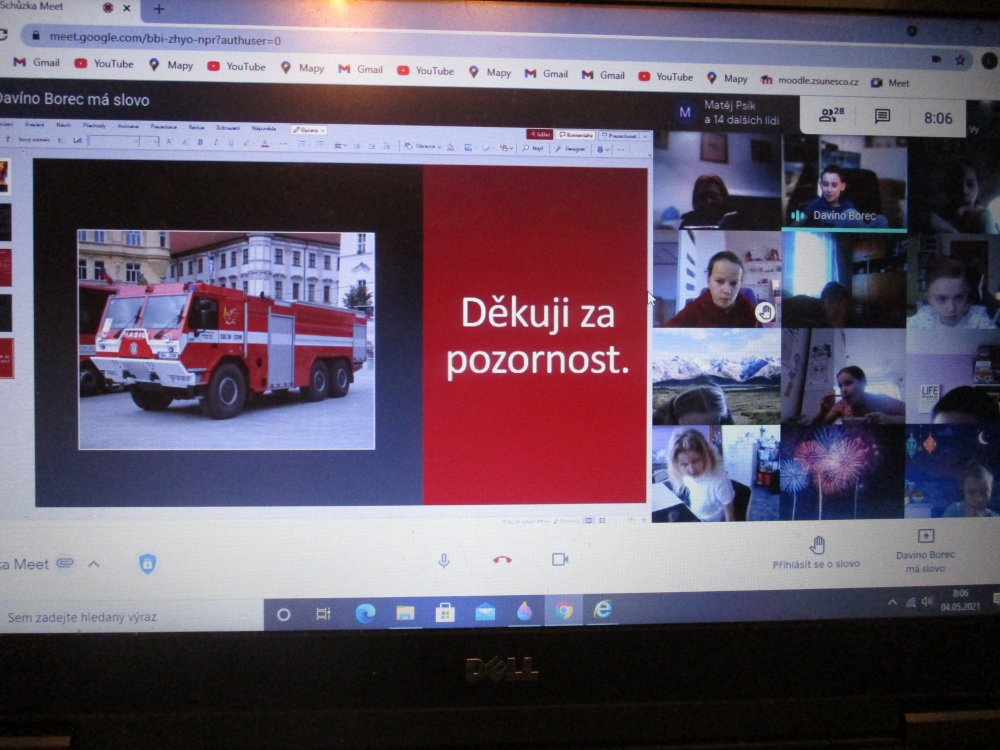The image size is (1000, 750).
Task: Bookmark this page with the star
Action: tap(959, 61)
